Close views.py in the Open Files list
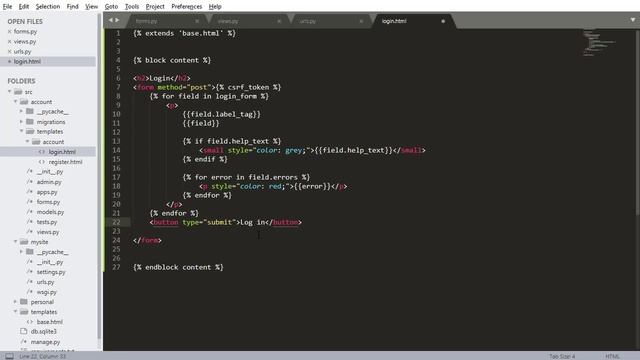640x360 pixels. [x=9, y=42]
